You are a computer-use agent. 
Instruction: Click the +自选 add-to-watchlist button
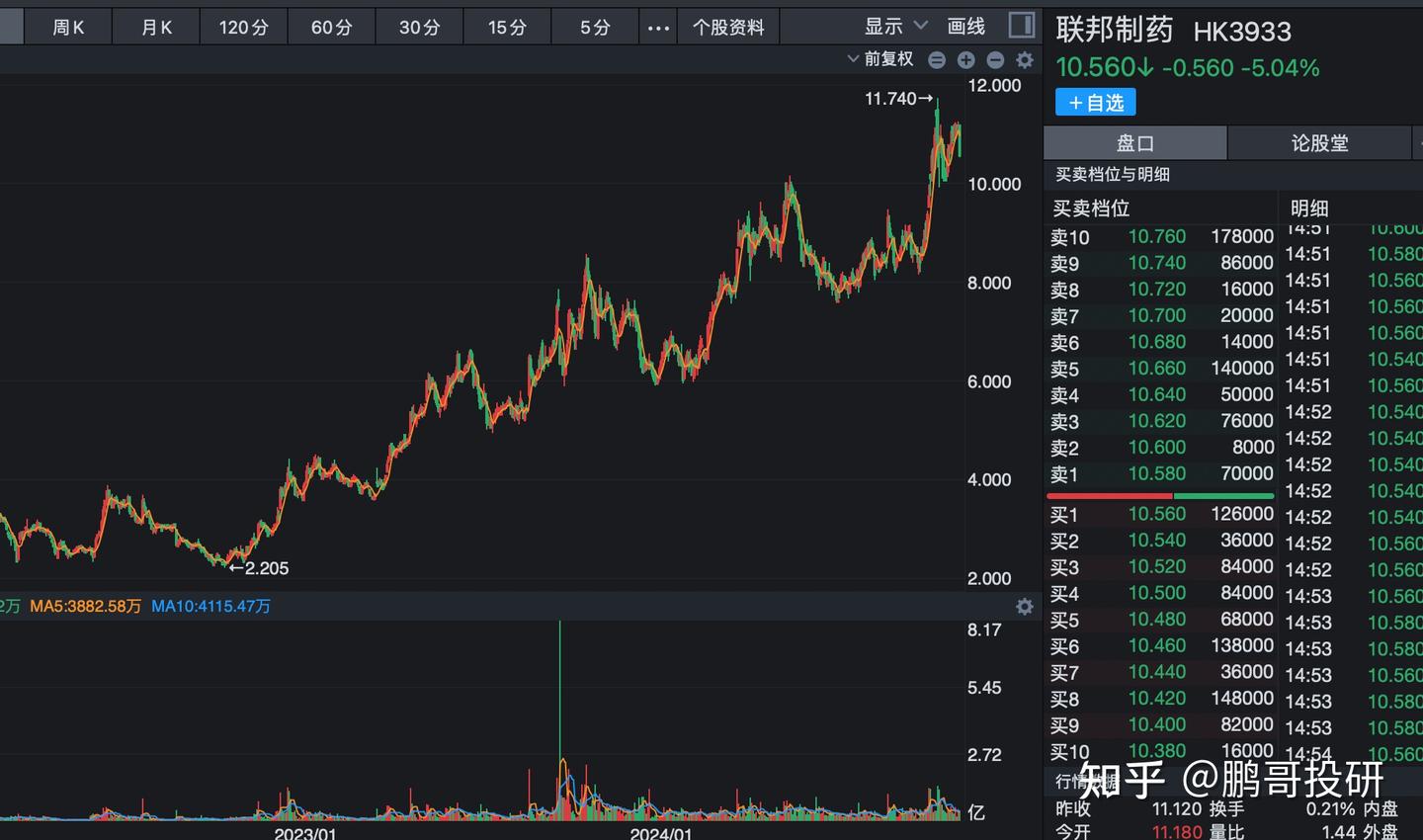(1095, 102)
